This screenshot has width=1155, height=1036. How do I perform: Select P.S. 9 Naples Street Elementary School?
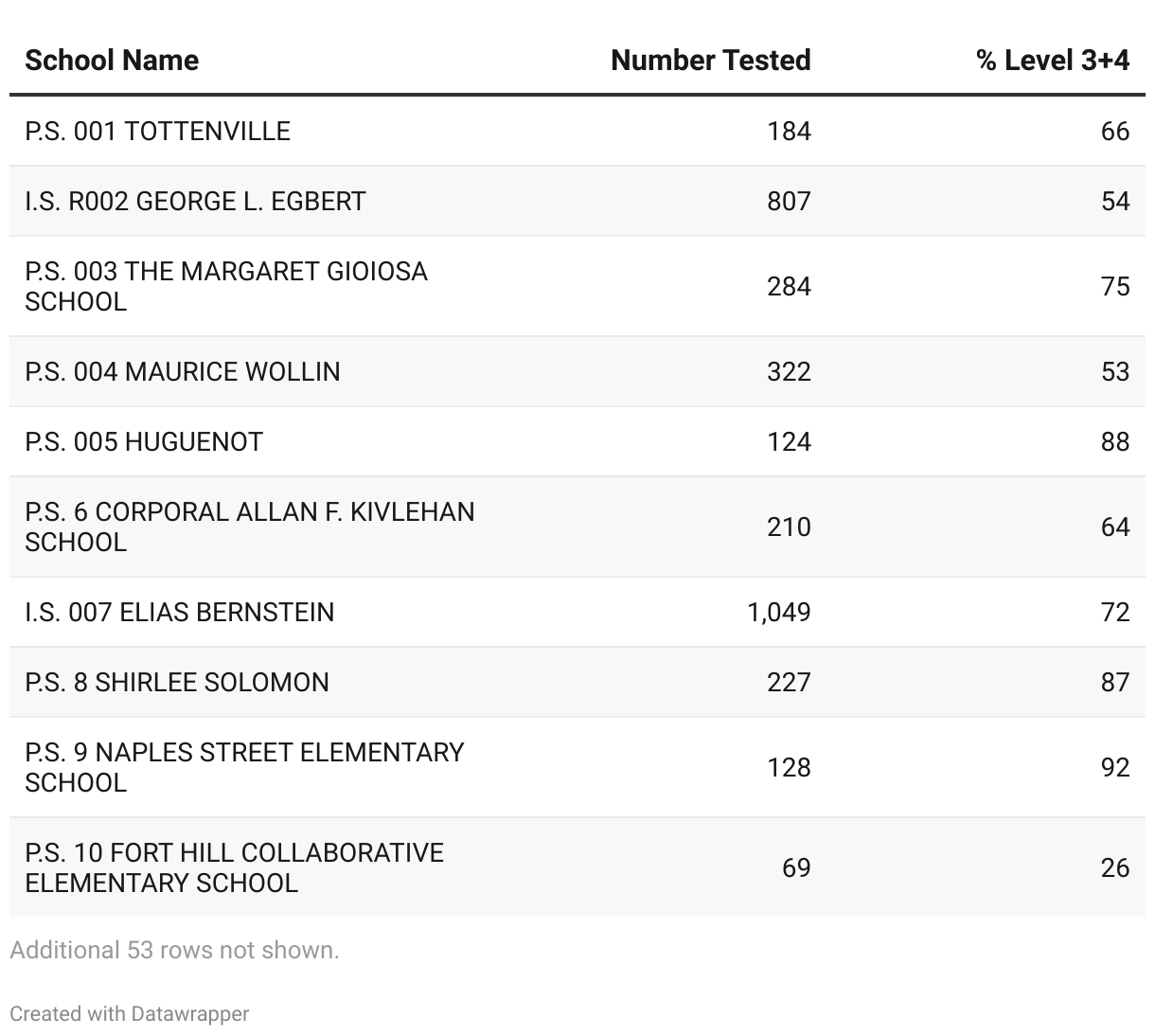244,767
